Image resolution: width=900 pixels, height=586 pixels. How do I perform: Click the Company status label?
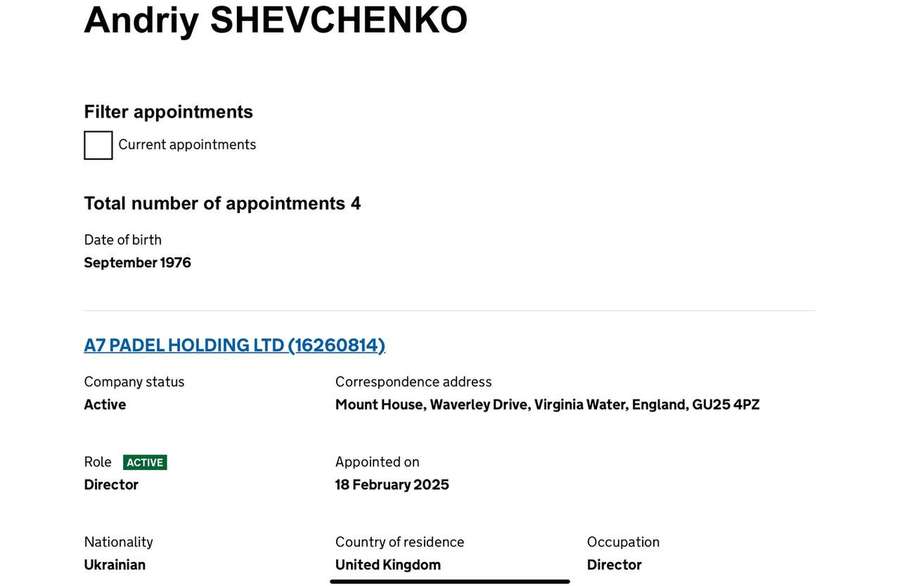click(134, 382)
